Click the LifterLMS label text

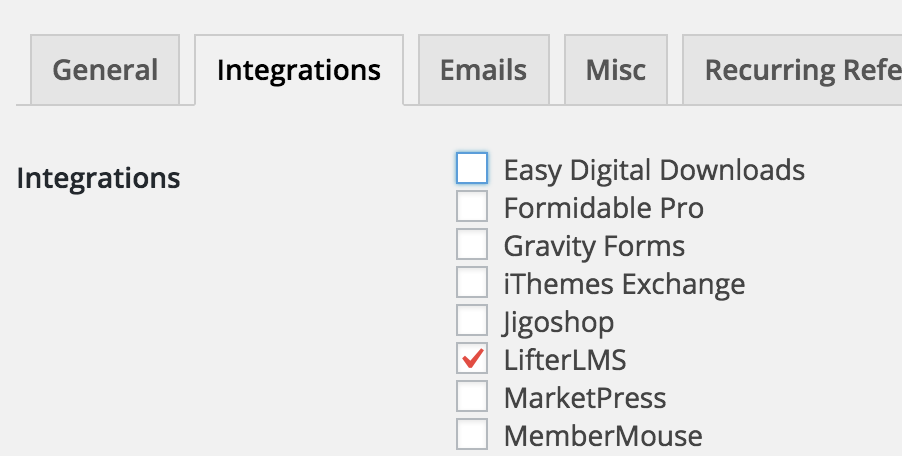point(565,360)
